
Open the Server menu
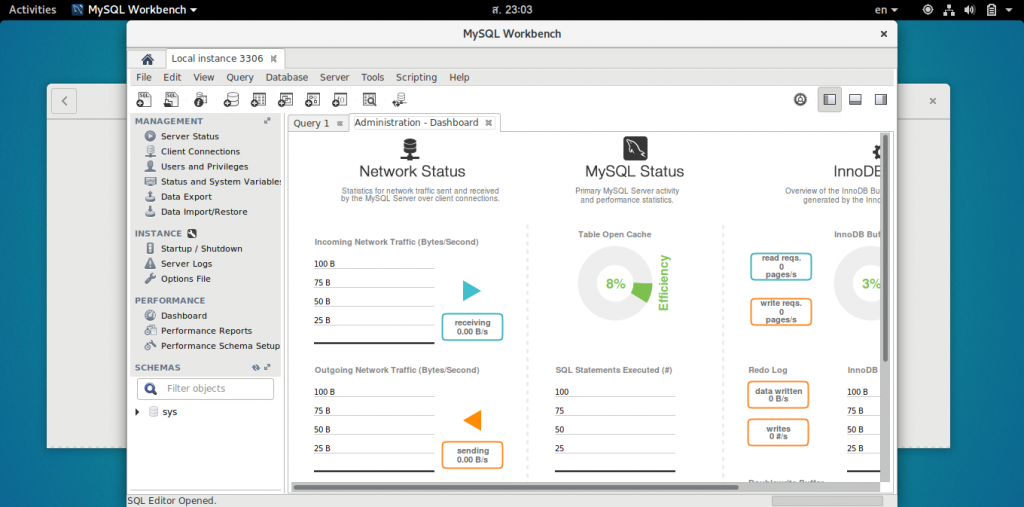[334, 77]
